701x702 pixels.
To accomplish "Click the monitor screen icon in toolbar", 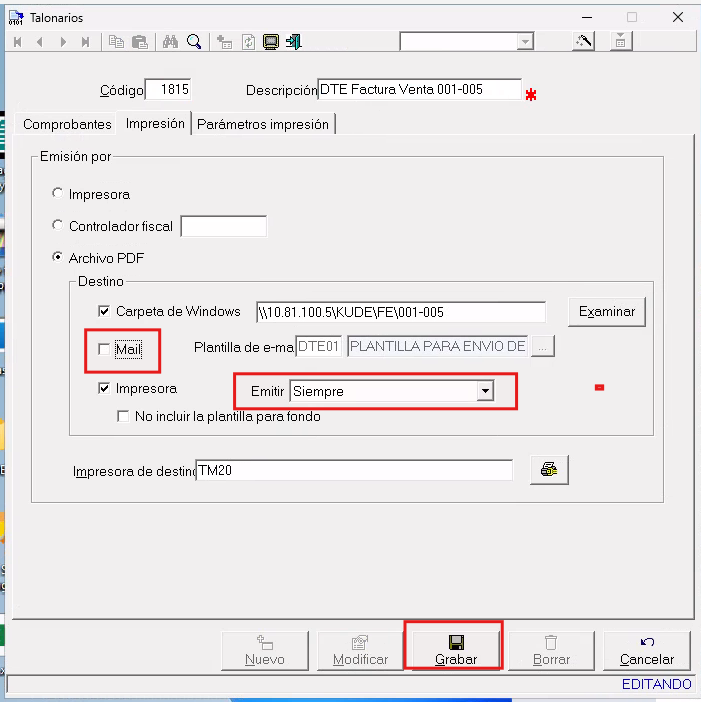I will [x=269, y=42].
